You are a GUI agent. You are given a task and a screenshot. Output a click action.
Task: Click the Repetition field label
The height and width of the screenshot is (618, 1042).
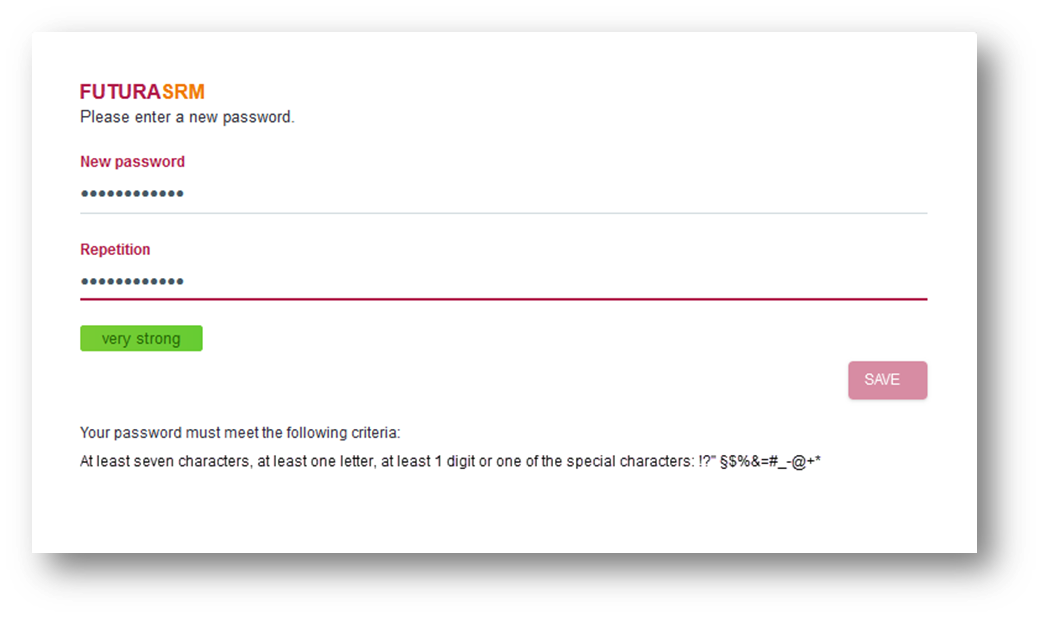pos(115,250)
